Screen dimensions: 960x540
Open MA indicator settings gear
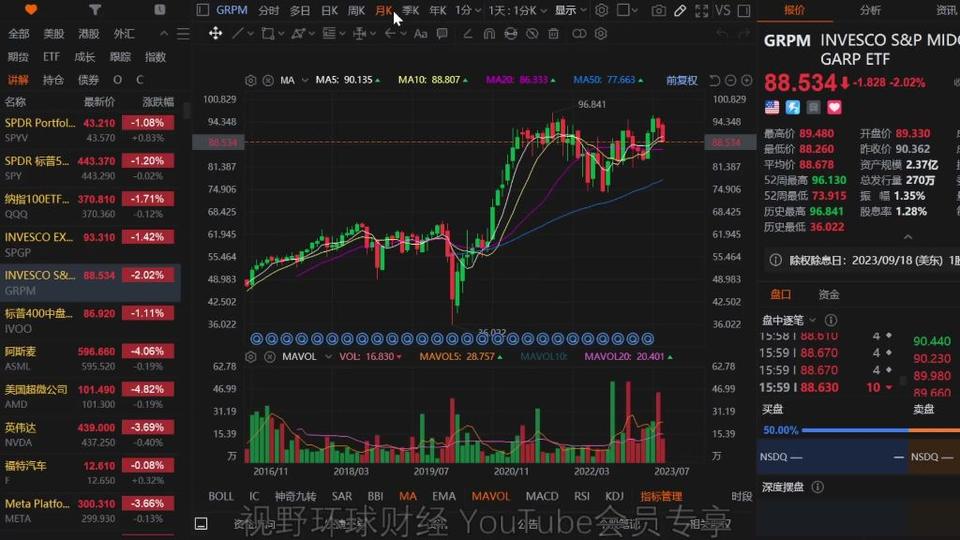pyautogui.click(x=250, y=80)
